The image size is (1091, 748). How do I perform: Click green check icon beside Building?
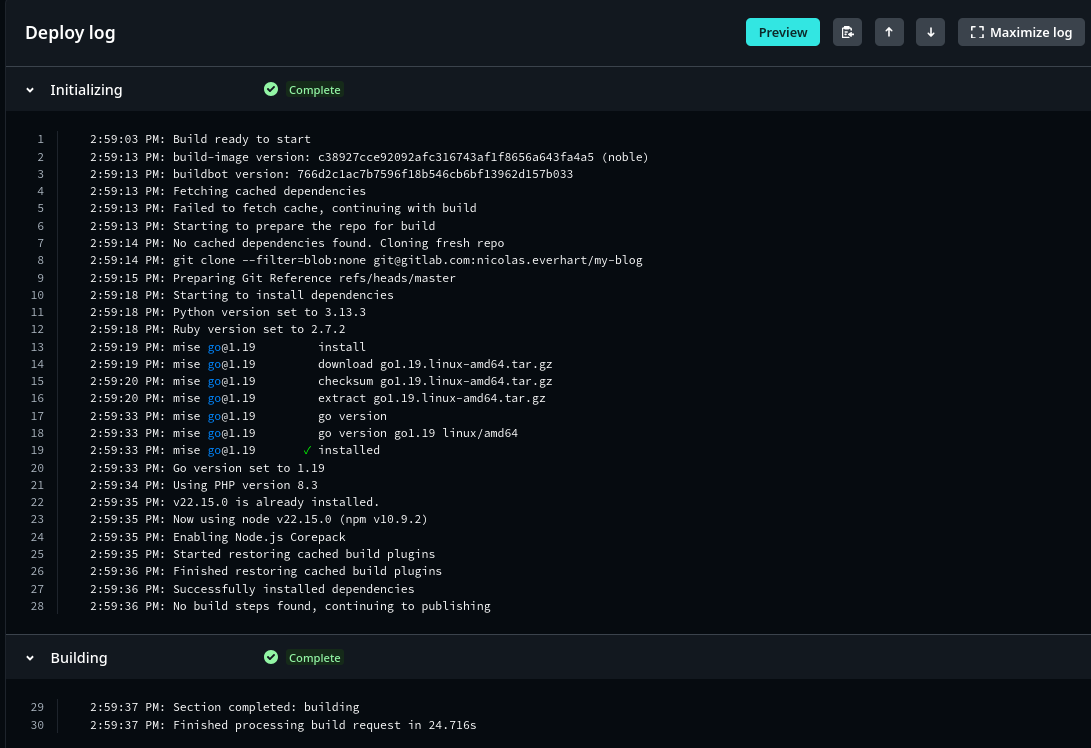(271, 657)
